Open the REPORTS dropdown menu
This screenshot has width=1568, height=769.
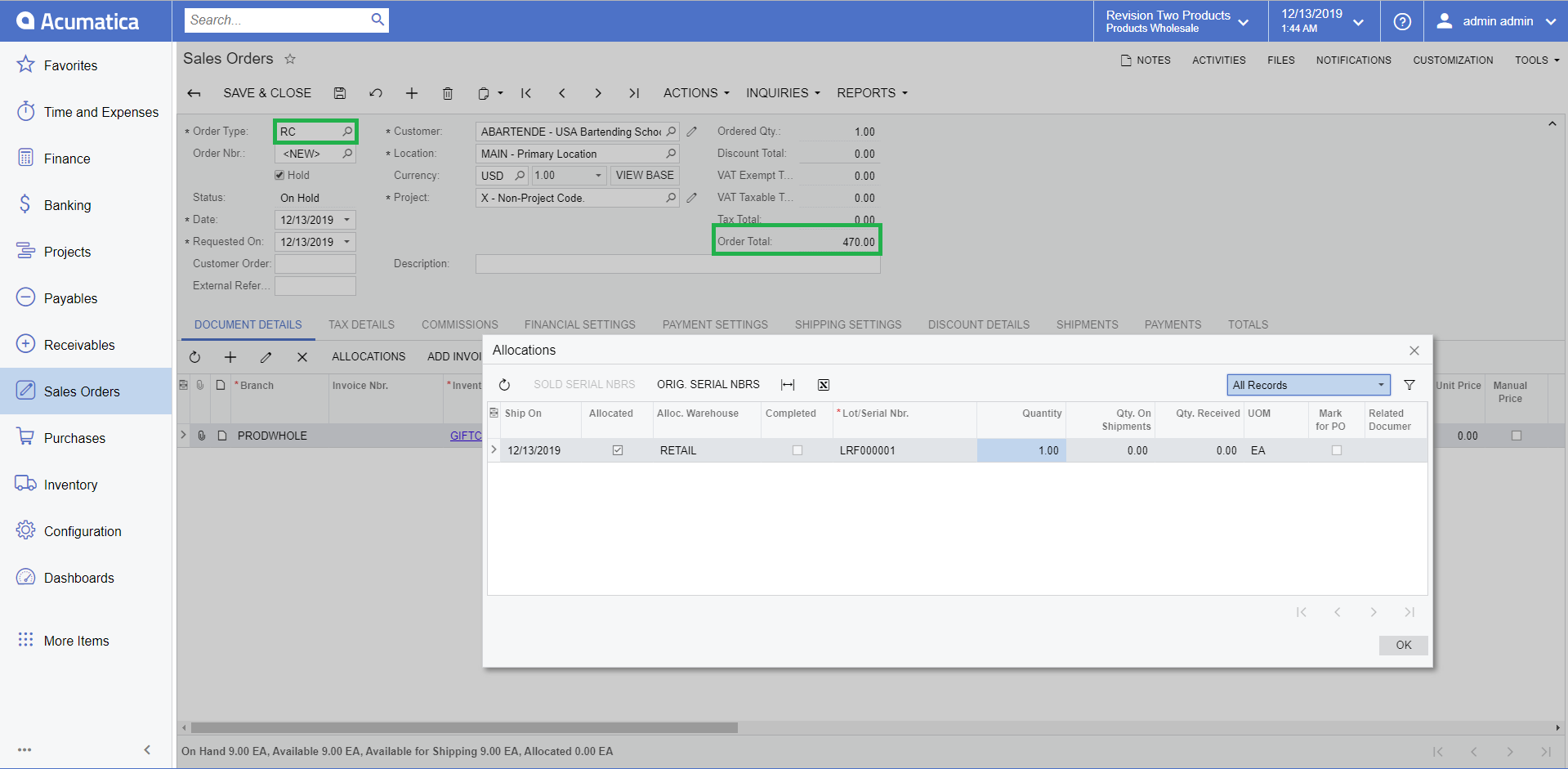pyautogui.click(x=872, y=93)
